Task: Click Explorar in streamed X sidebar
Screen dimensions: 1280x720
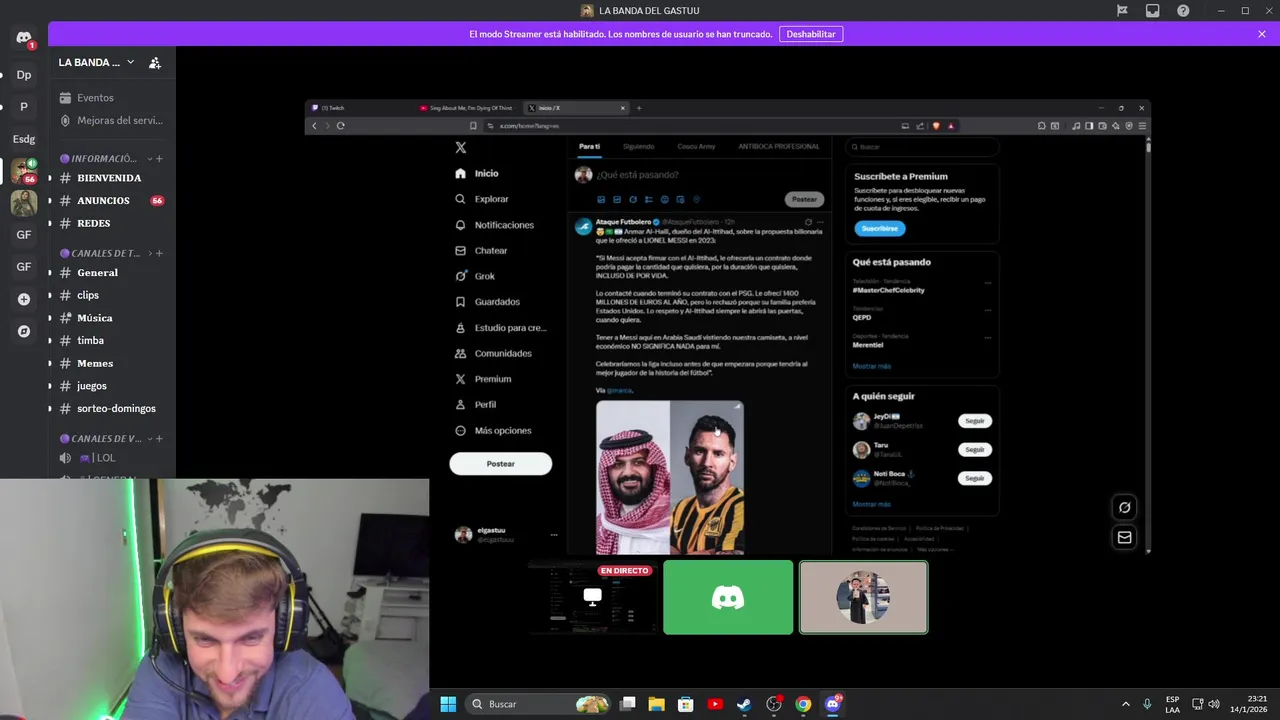Action: pos(482,199)
